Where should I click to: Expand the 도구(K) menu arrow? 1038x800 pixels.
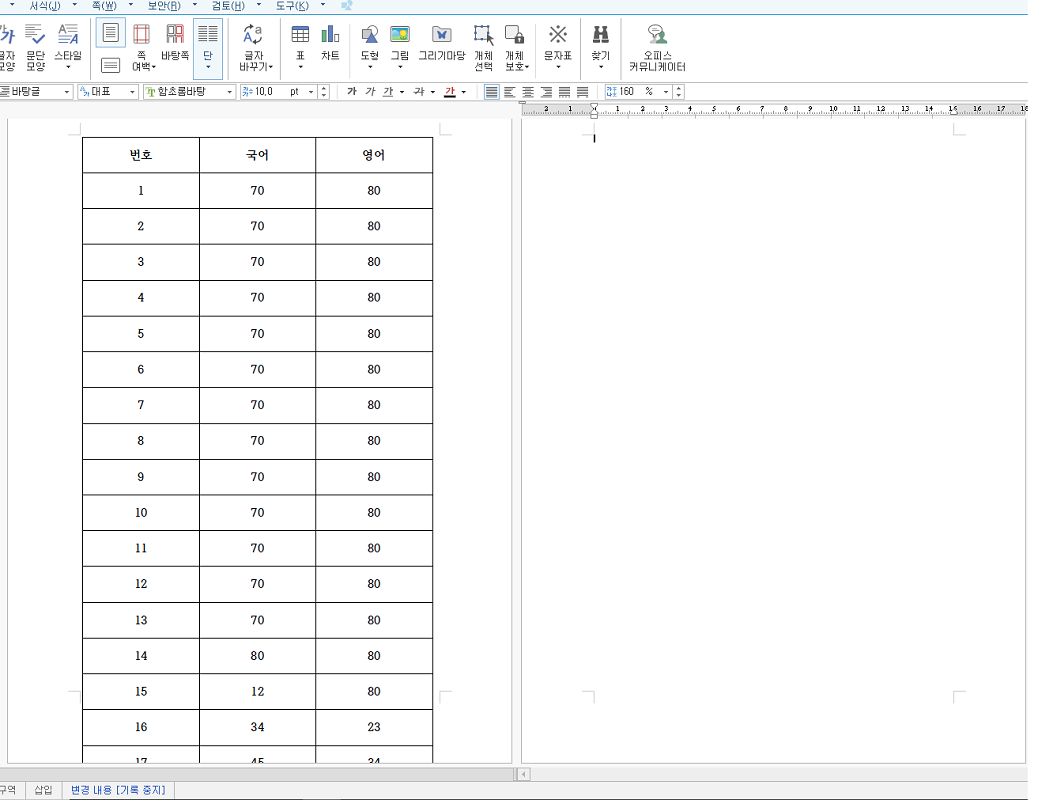click(322, 5)
